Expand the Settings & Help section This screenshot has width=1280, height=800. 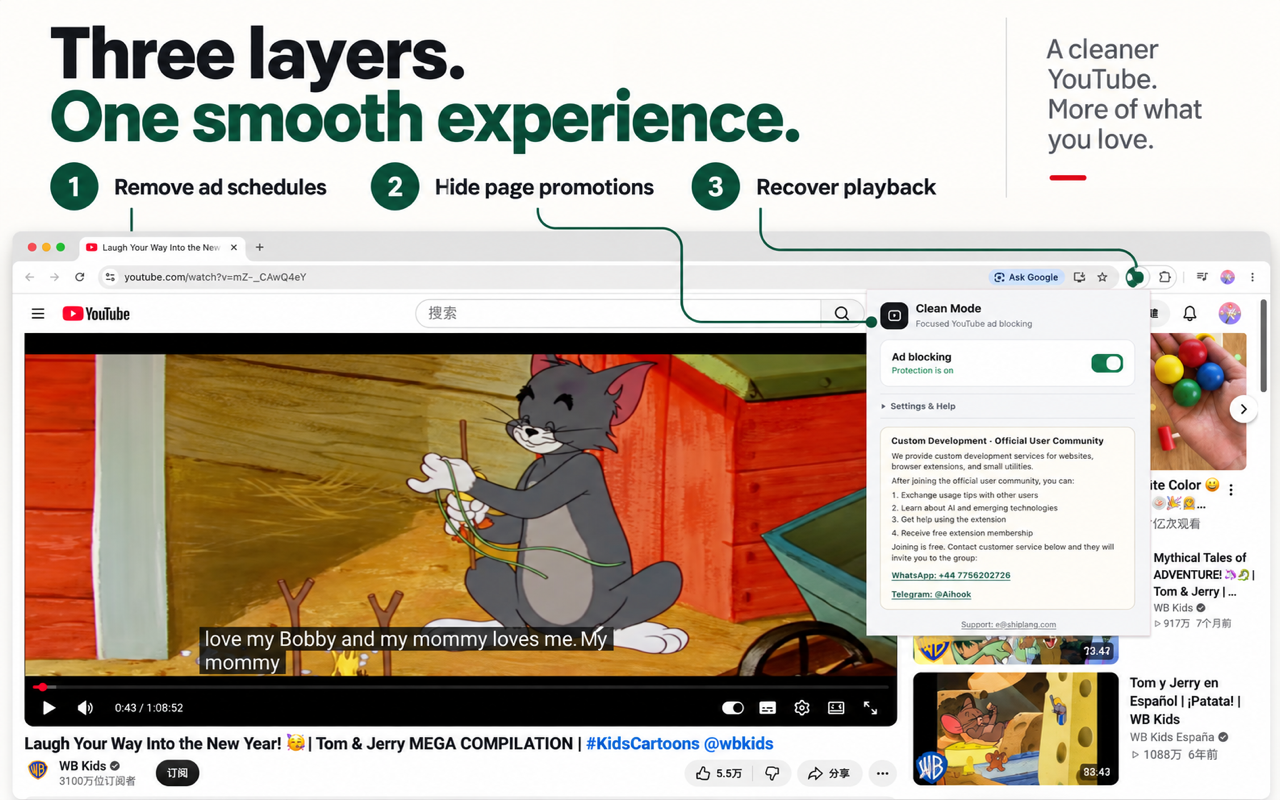[919, 406]
